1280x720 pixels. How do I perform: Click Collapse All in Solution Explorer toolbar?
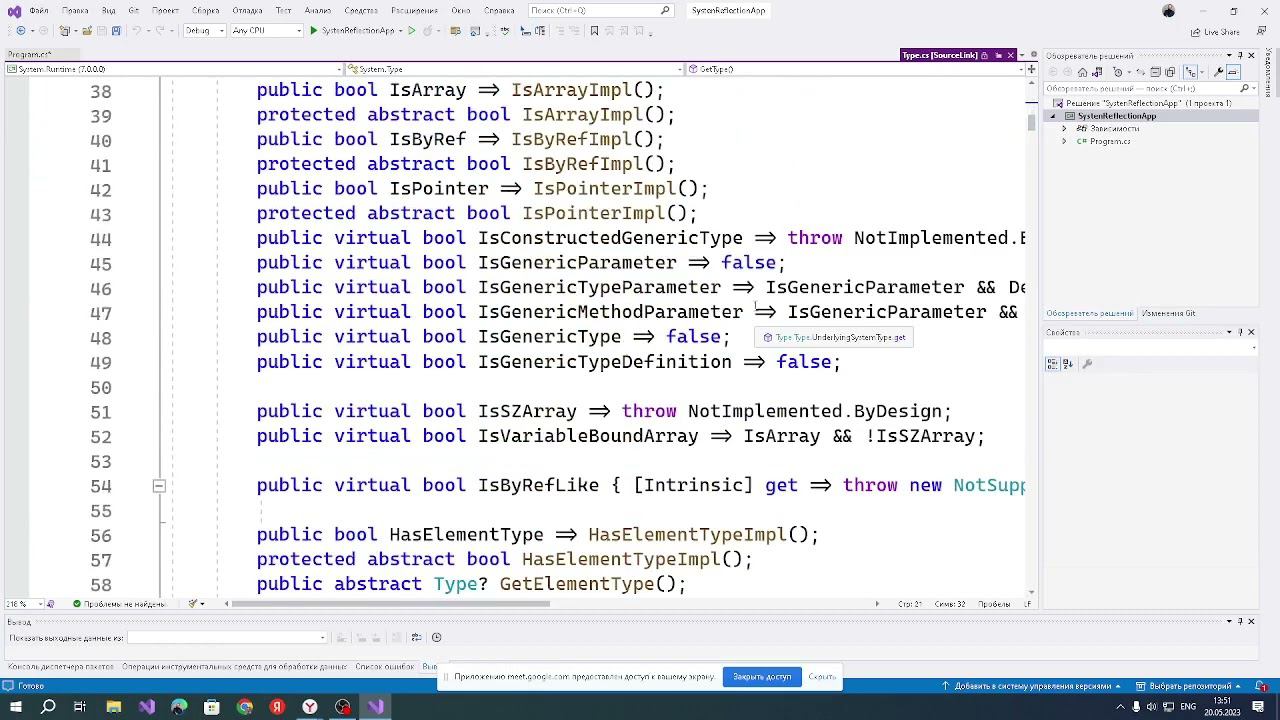pos(1155,72)
